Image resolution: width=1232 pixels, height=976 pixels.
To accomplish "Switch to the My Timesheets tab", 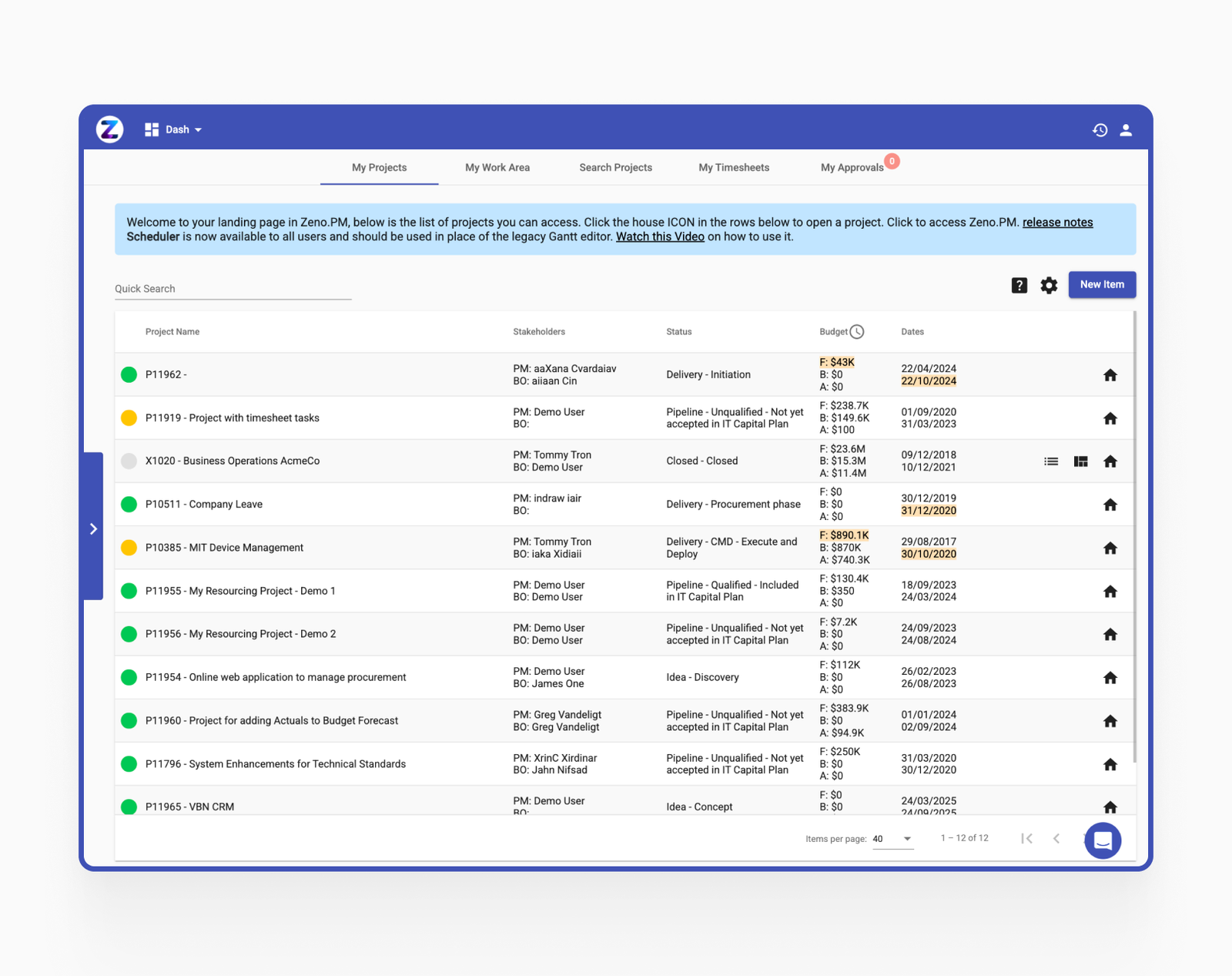I will click(x=733, y=167).
